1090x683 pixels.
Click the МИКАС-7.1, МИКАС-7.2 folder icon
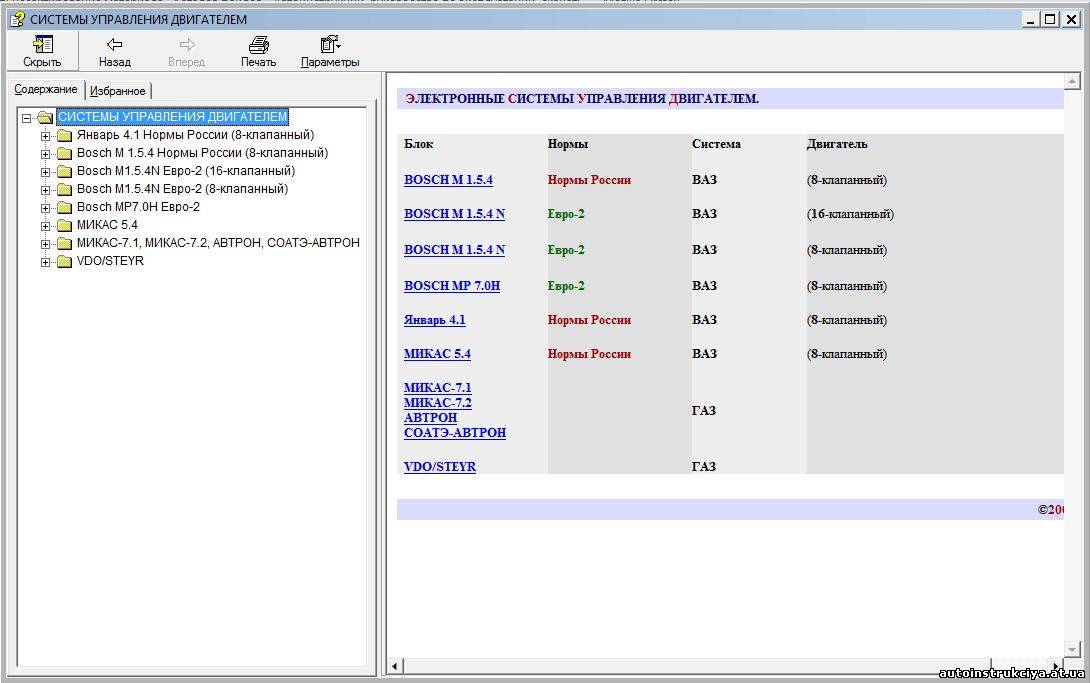click(x=65, y=243)
